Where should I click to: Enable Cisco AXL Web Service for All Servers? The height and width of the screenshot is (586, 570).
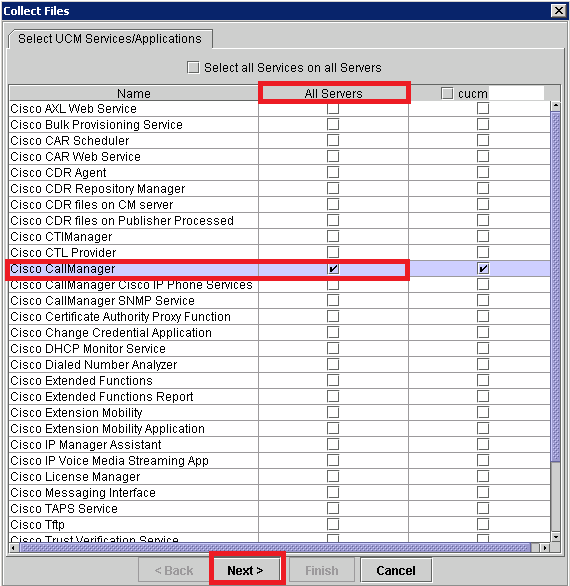333,108
